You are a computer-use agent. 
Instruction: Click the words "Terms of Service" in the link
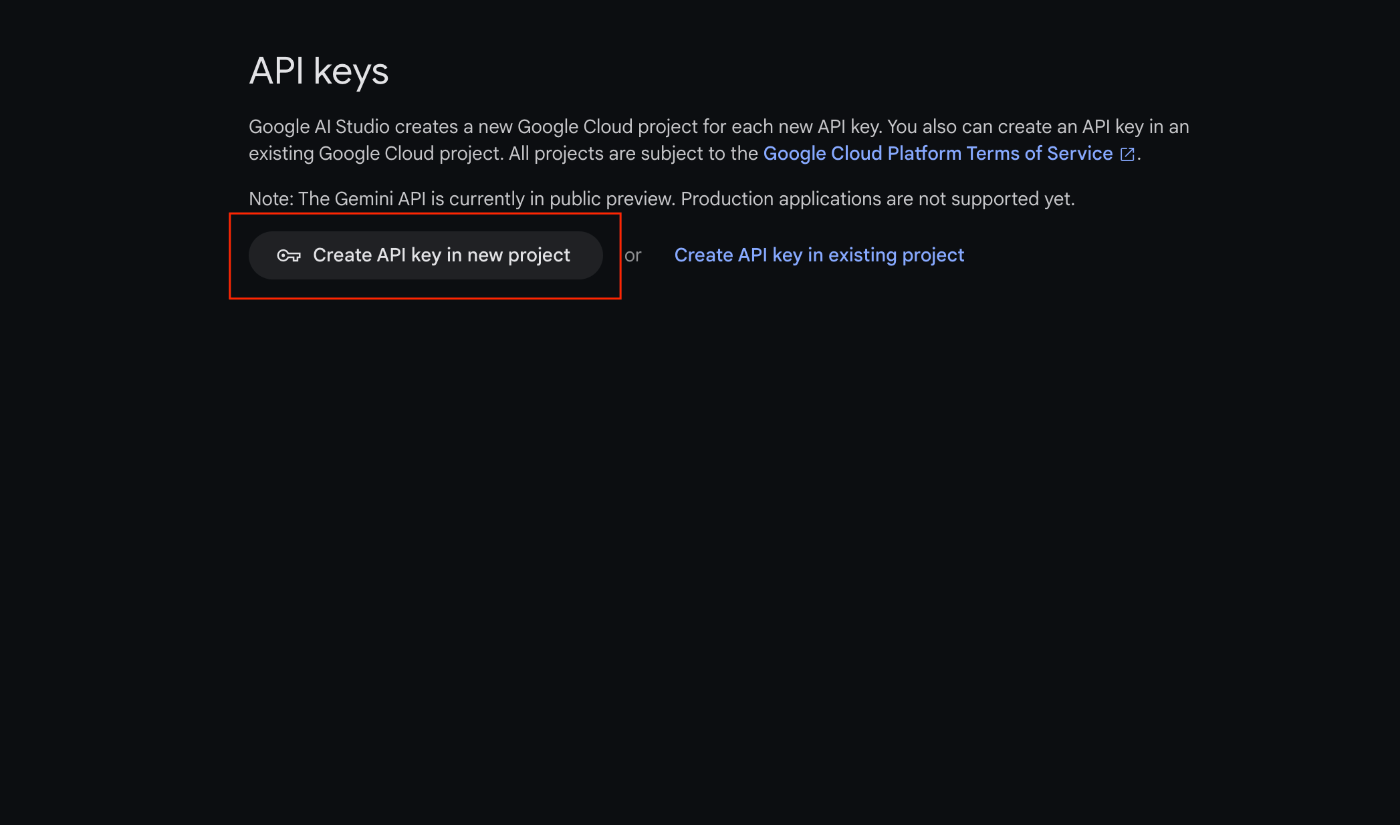(1040, 153)
